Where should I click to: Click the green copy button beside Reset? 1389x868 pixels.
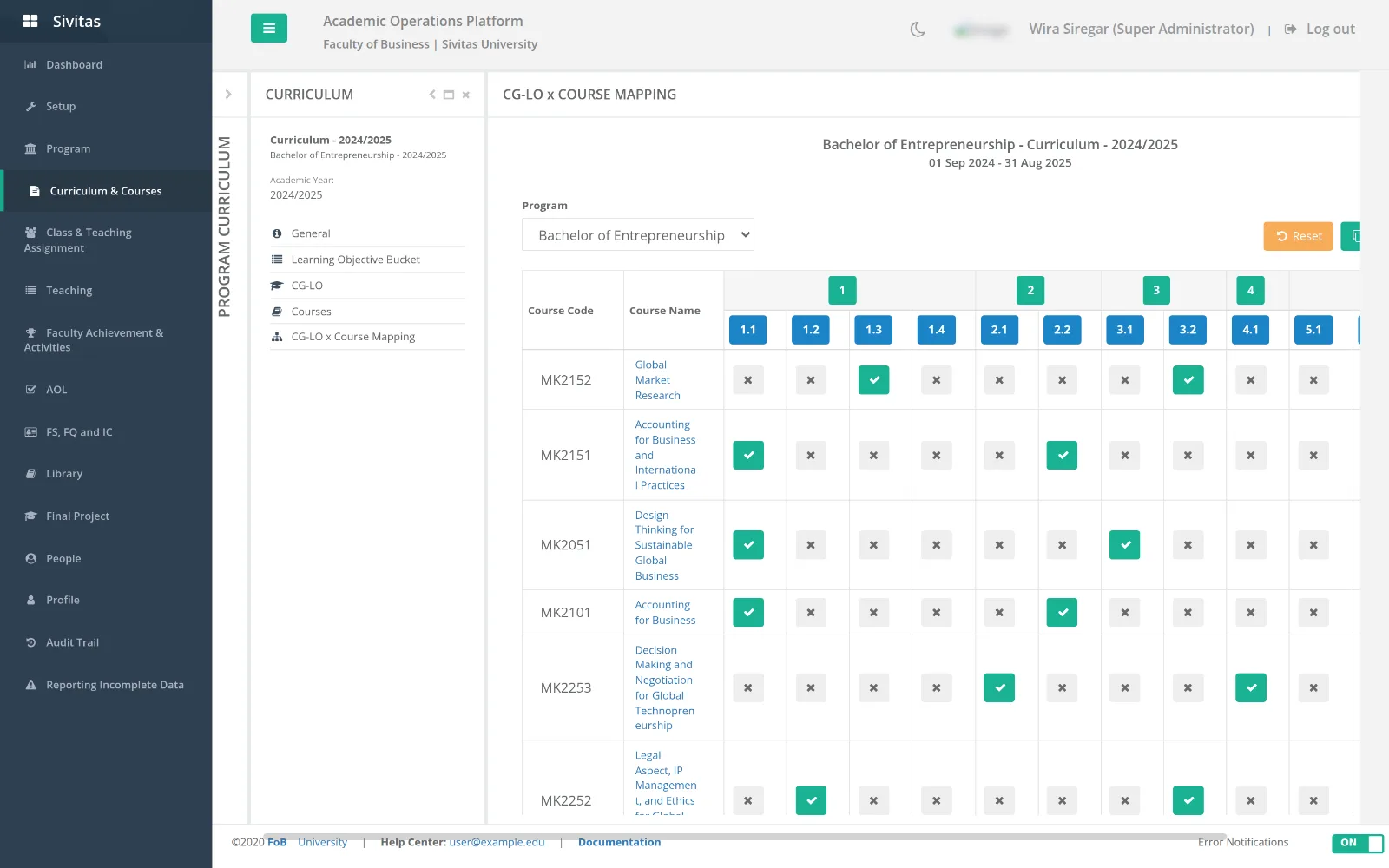(x=1351, y=236)
